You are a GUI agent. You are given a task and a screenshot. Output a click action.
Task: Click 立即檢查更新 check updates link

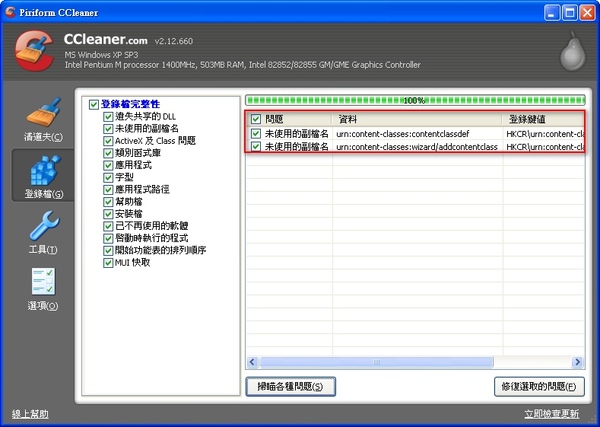[552, 414]
